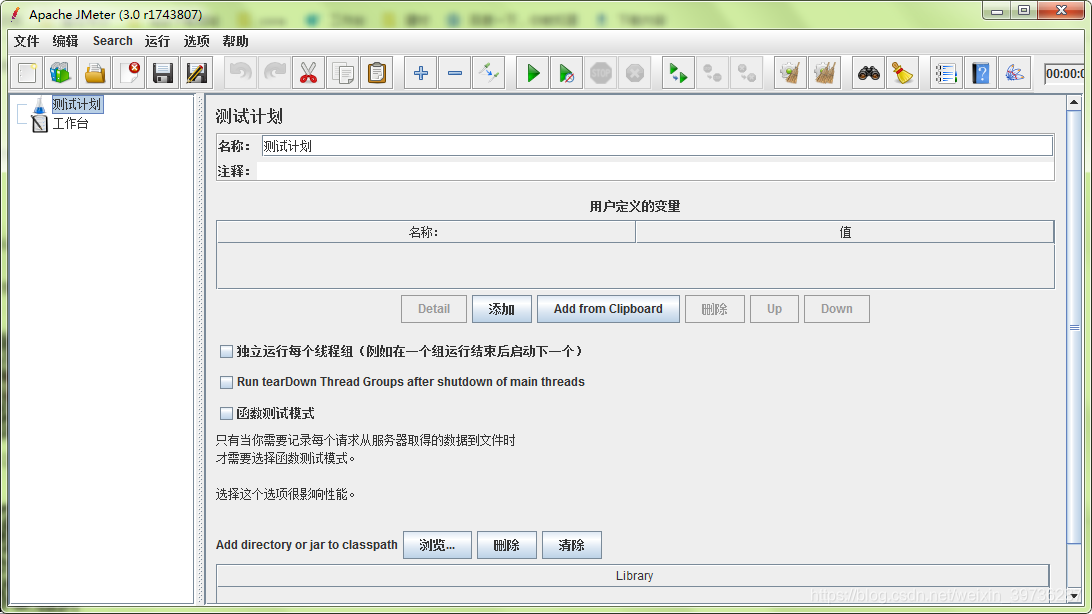Click the Undo arrow icon
Screen dimensions: 1092x614
[240, 73]
